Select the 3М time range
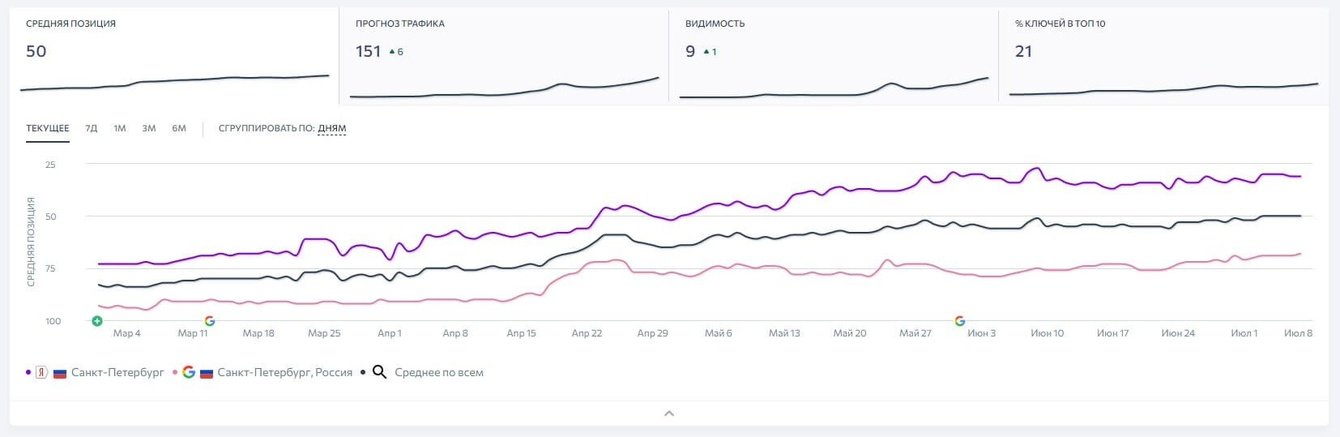This screenshot has height=437, width=1340. pyautogui.click(x=149, y=128)
